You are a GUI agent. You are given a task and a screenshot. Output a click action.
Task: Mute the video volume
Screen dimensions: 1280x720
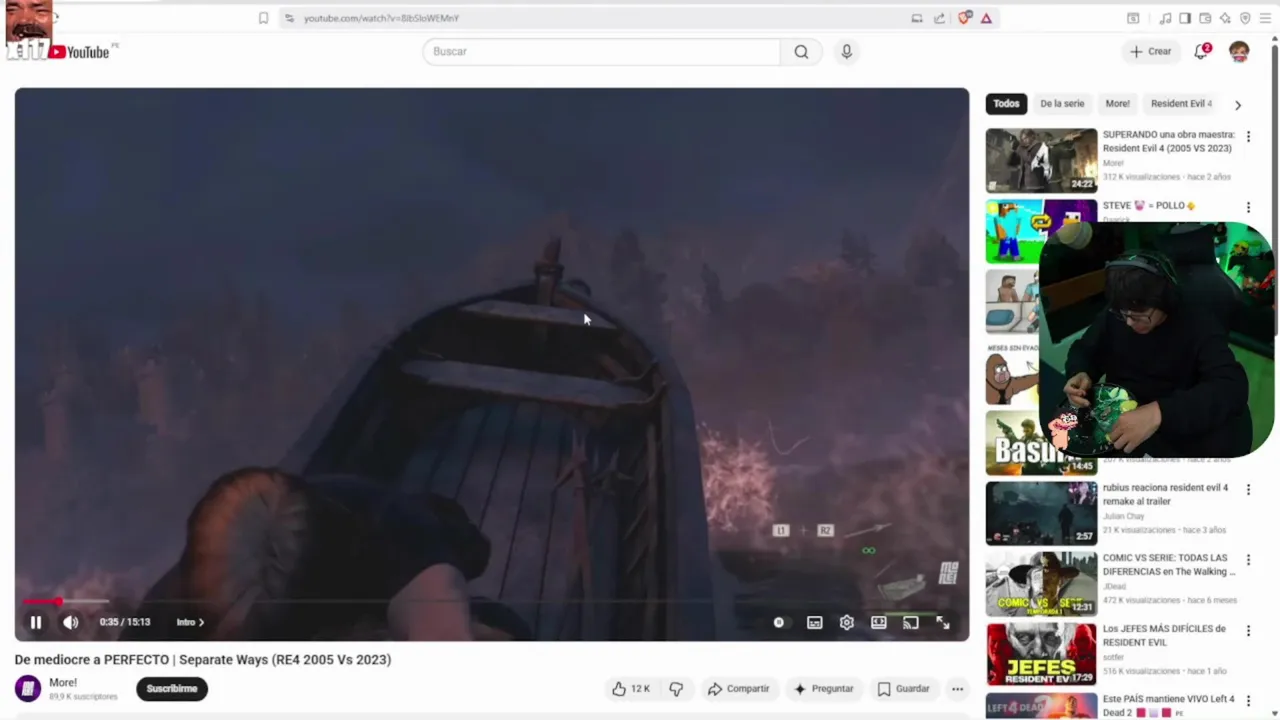[71, 622]
